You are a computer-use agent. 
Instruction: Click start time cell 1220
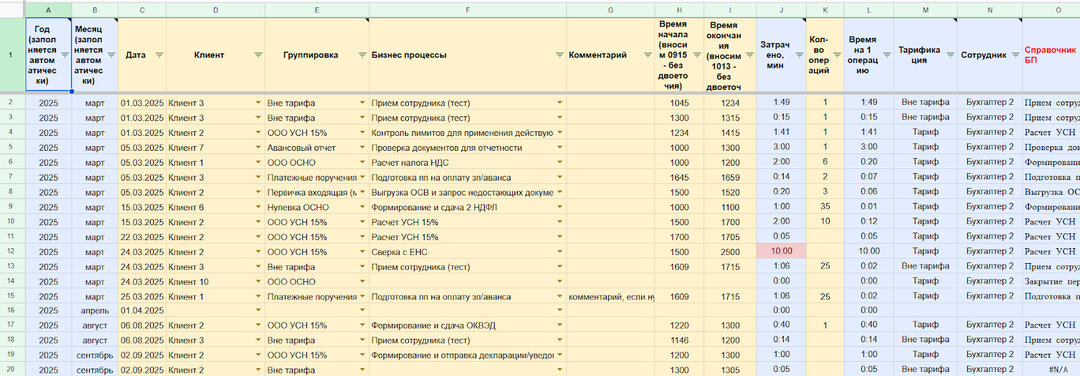678,326
